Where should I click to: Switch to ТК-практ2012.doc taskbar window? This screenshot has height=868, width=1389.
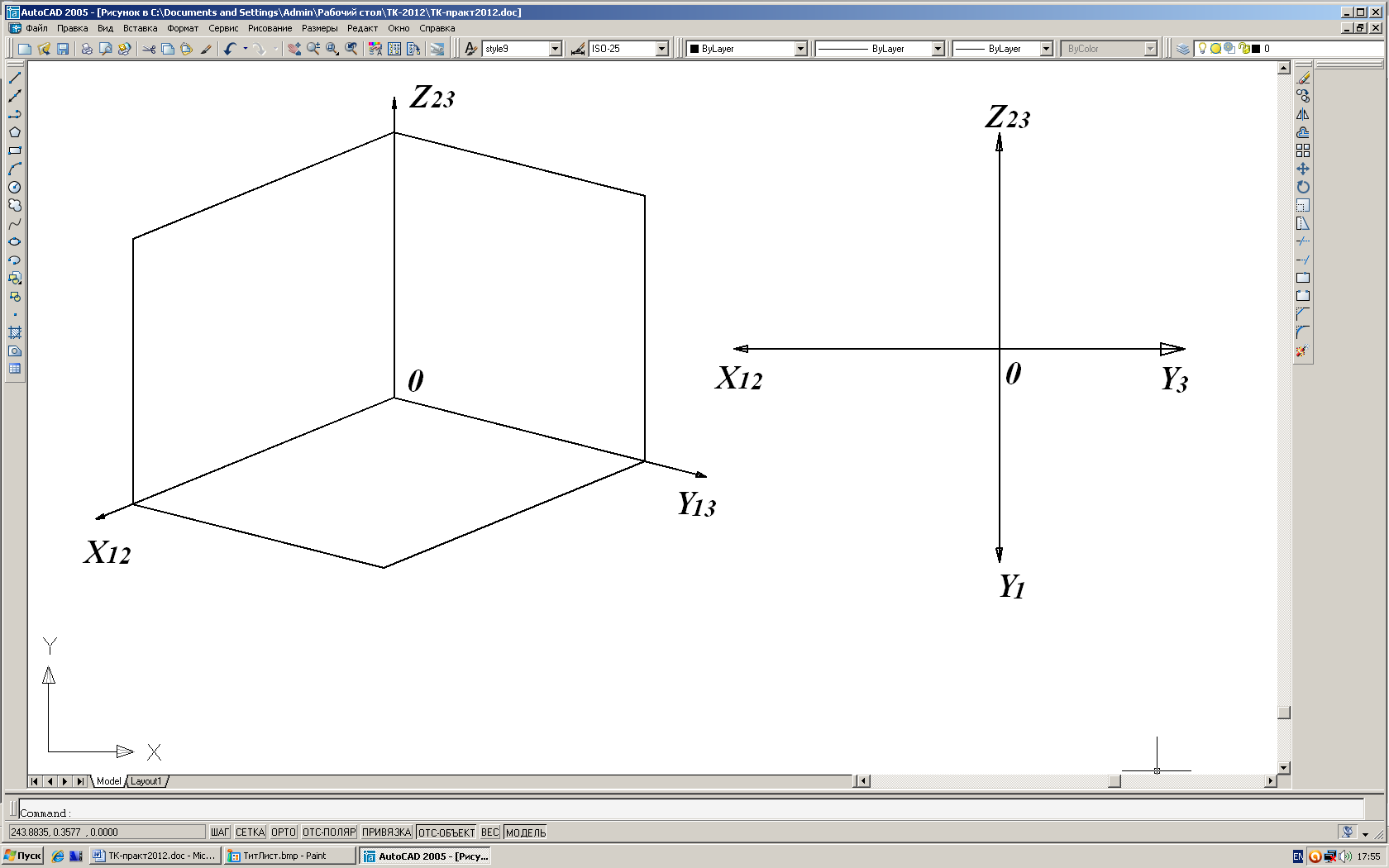click(x=155, y=856)
